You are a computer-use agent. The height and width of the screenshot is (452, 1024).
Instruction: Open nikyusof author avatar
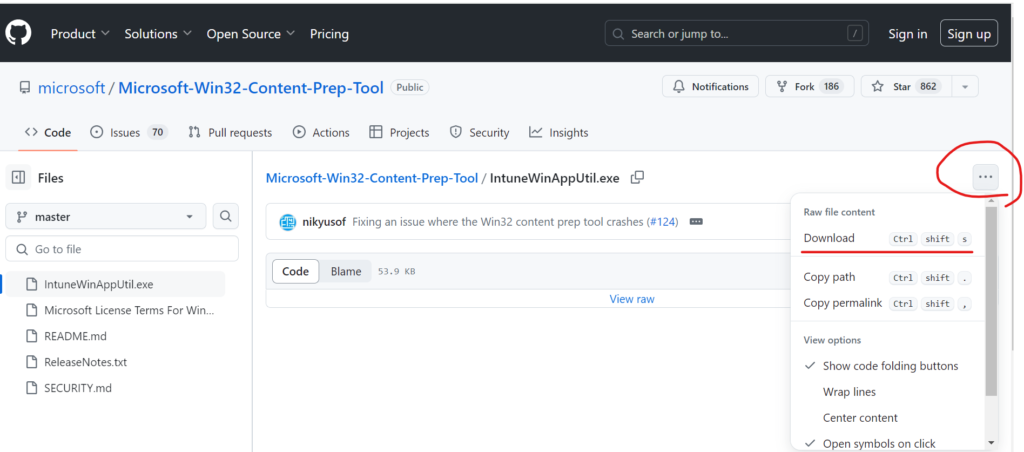point(287,222)
